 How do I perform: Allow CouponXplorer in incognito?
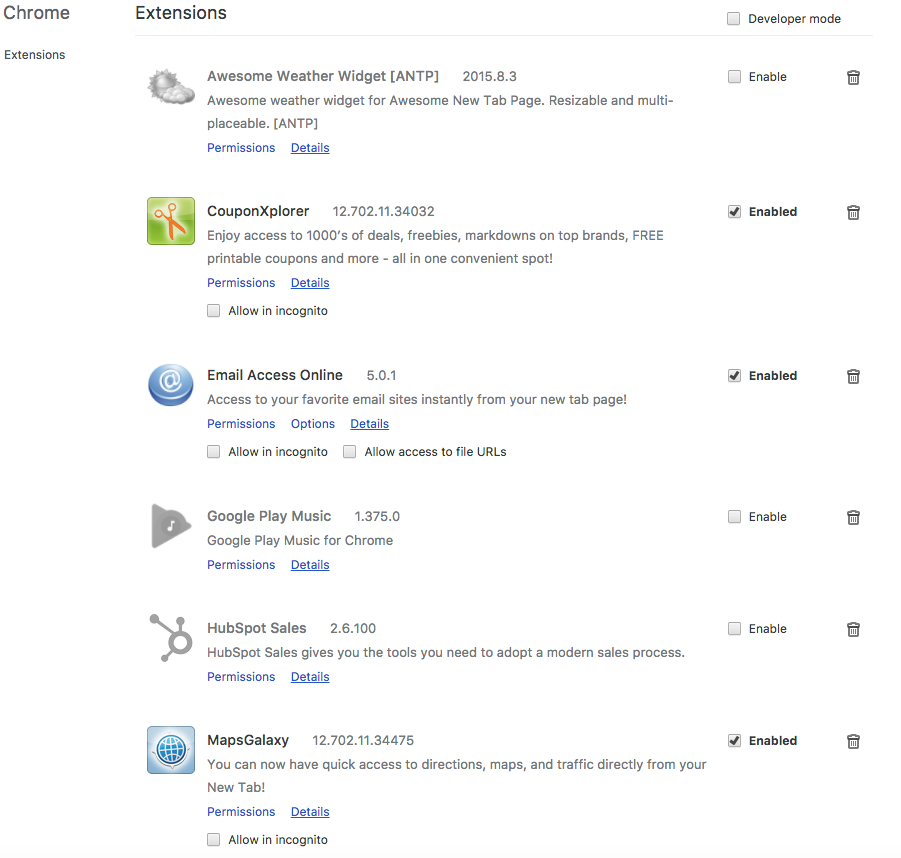pyautogui.click(x=214, y=311)
